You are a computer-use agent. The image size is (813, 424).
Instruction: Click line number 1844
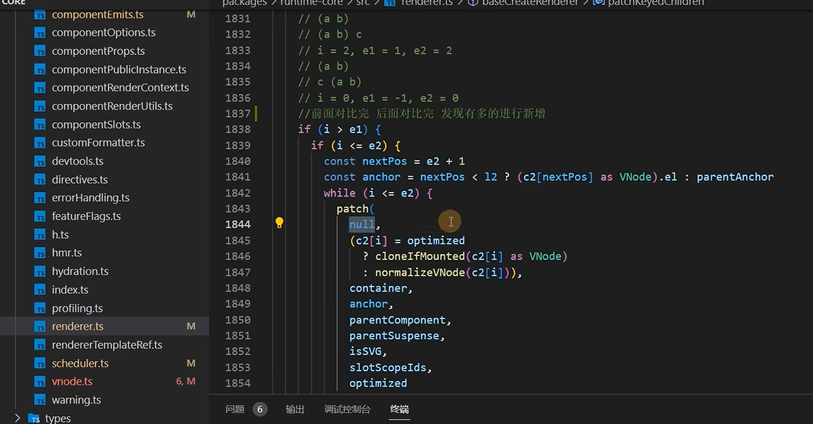(x=238, y=224)
